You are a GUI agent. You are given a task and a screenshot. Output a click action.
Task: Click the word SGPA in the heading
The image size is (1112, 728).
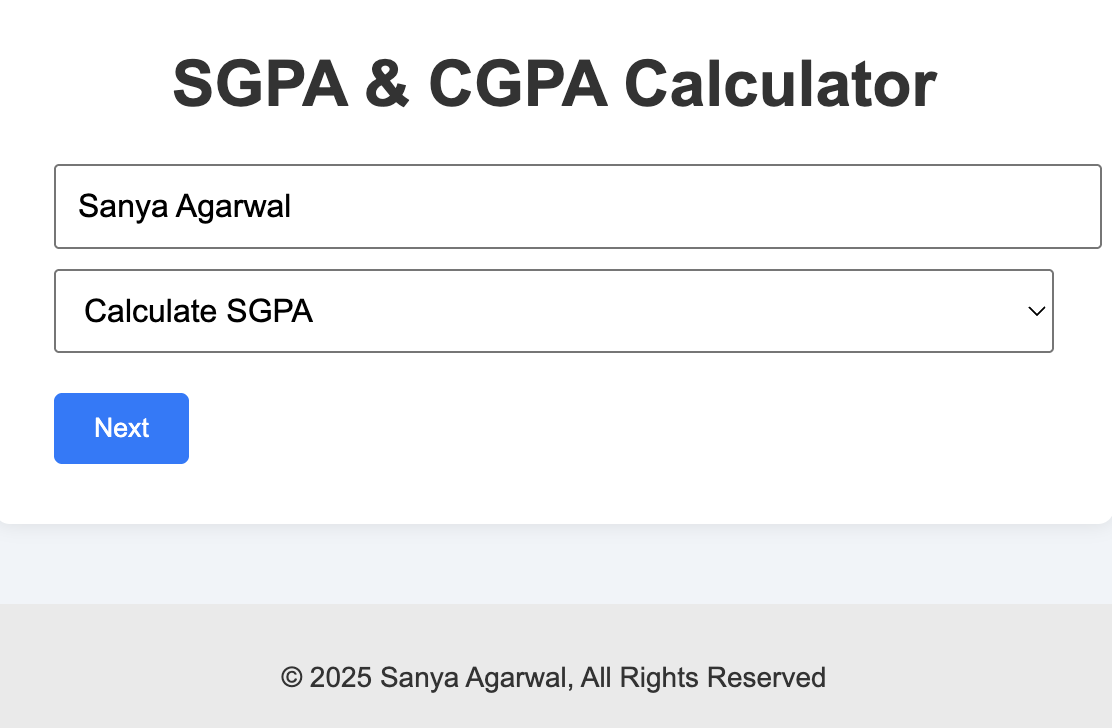[x=260, y=84]
